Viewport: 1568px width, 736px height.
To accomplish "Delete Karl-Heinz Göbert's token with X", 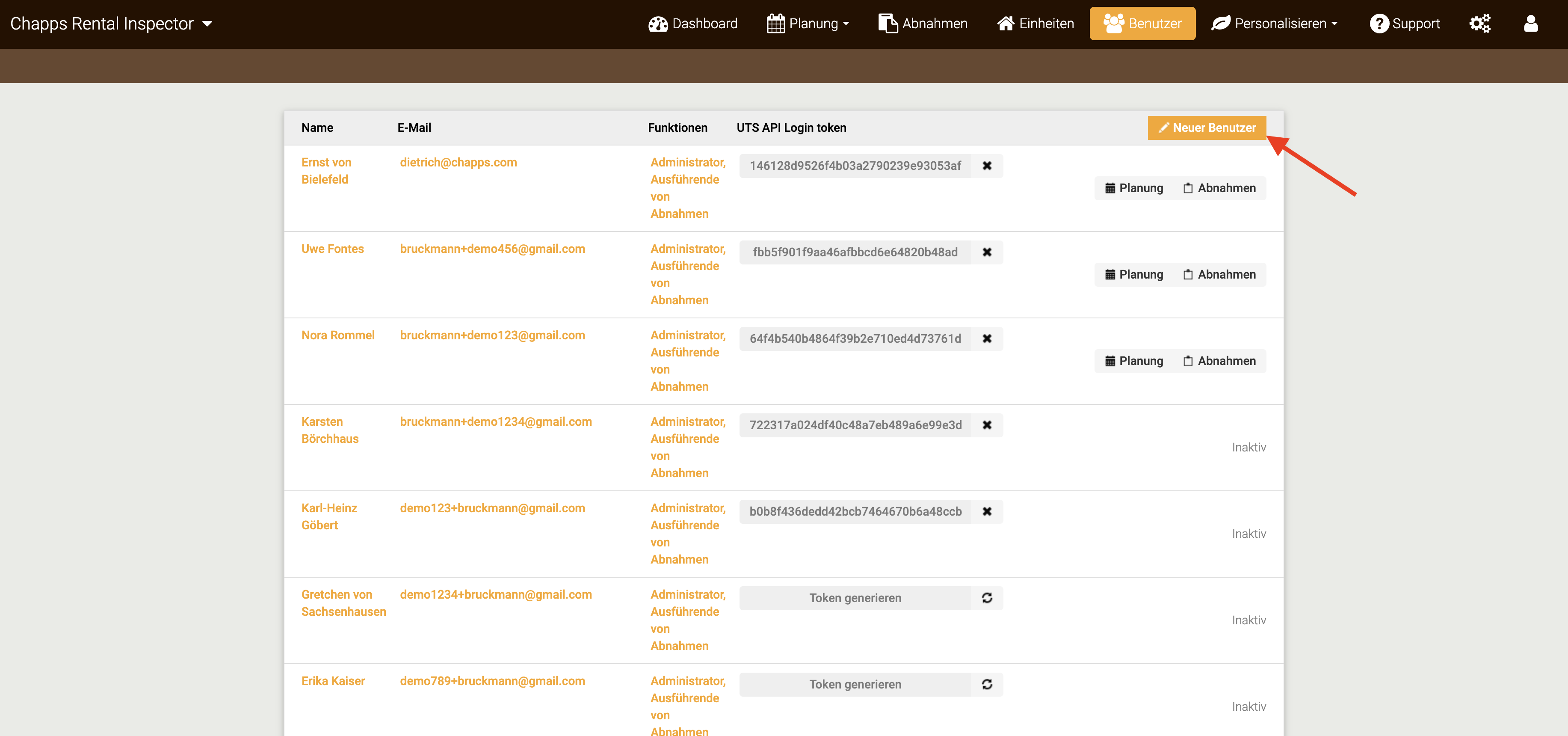I will pos(987,511).
